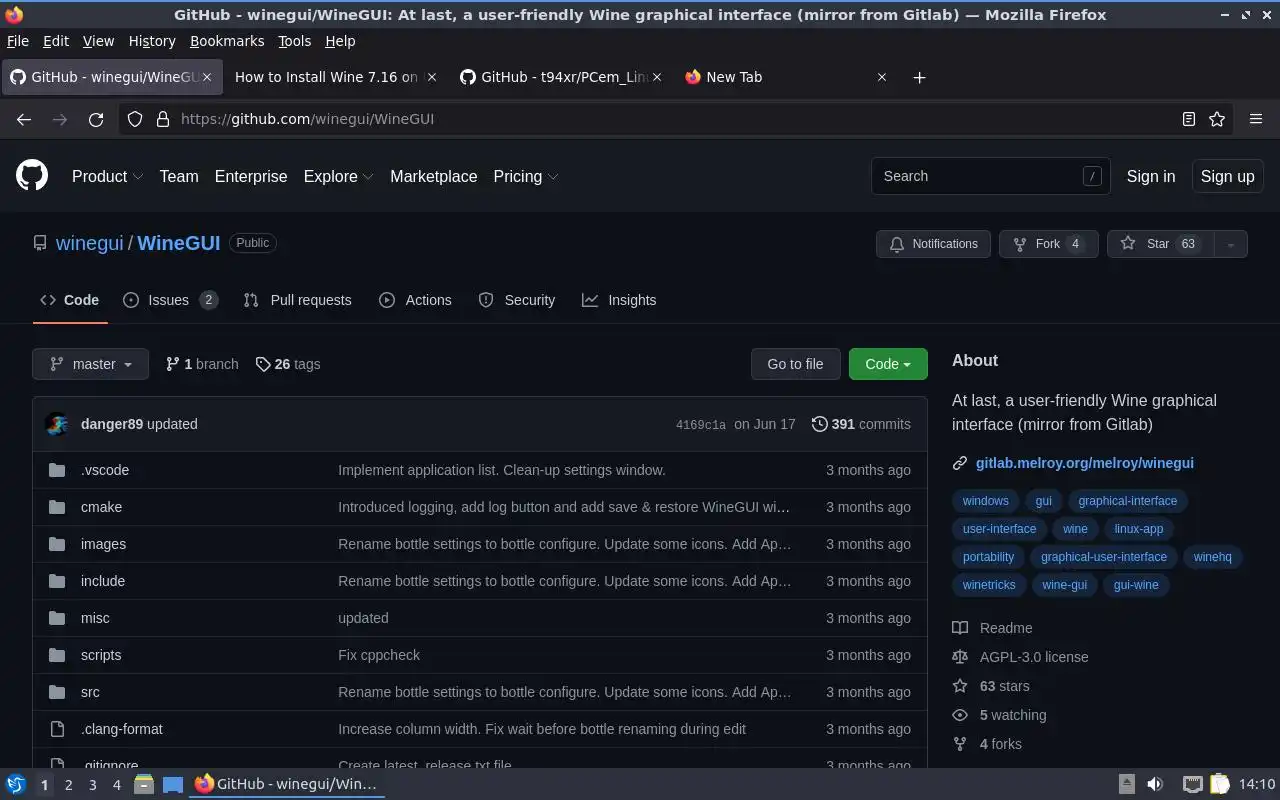Open the misc folder name
The width and height of the screenshot is (1280, 800).
point(95,618)
